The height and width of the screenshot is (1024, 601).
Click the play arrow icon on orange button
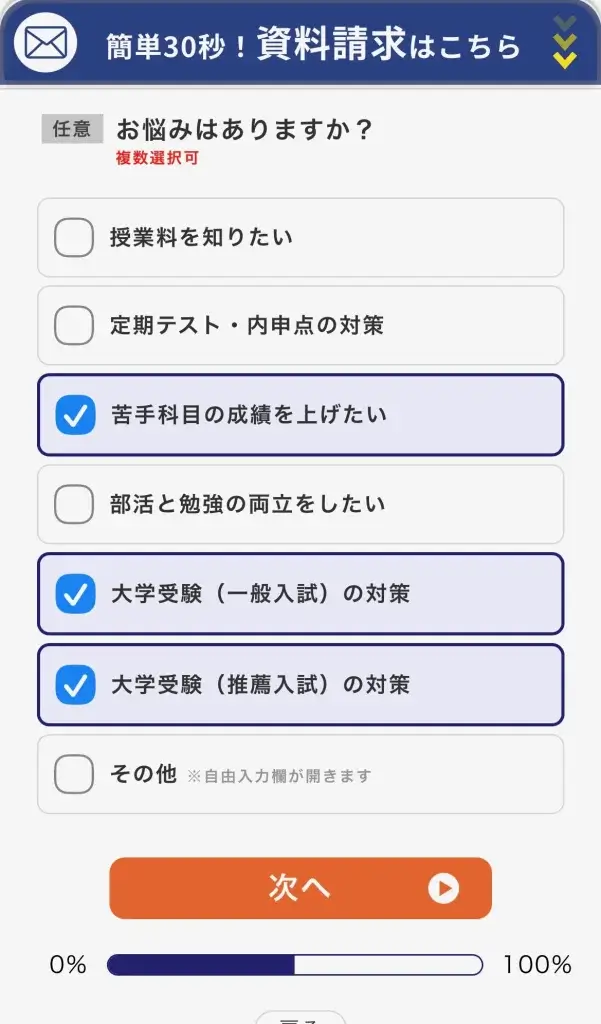tap(443, 888)
